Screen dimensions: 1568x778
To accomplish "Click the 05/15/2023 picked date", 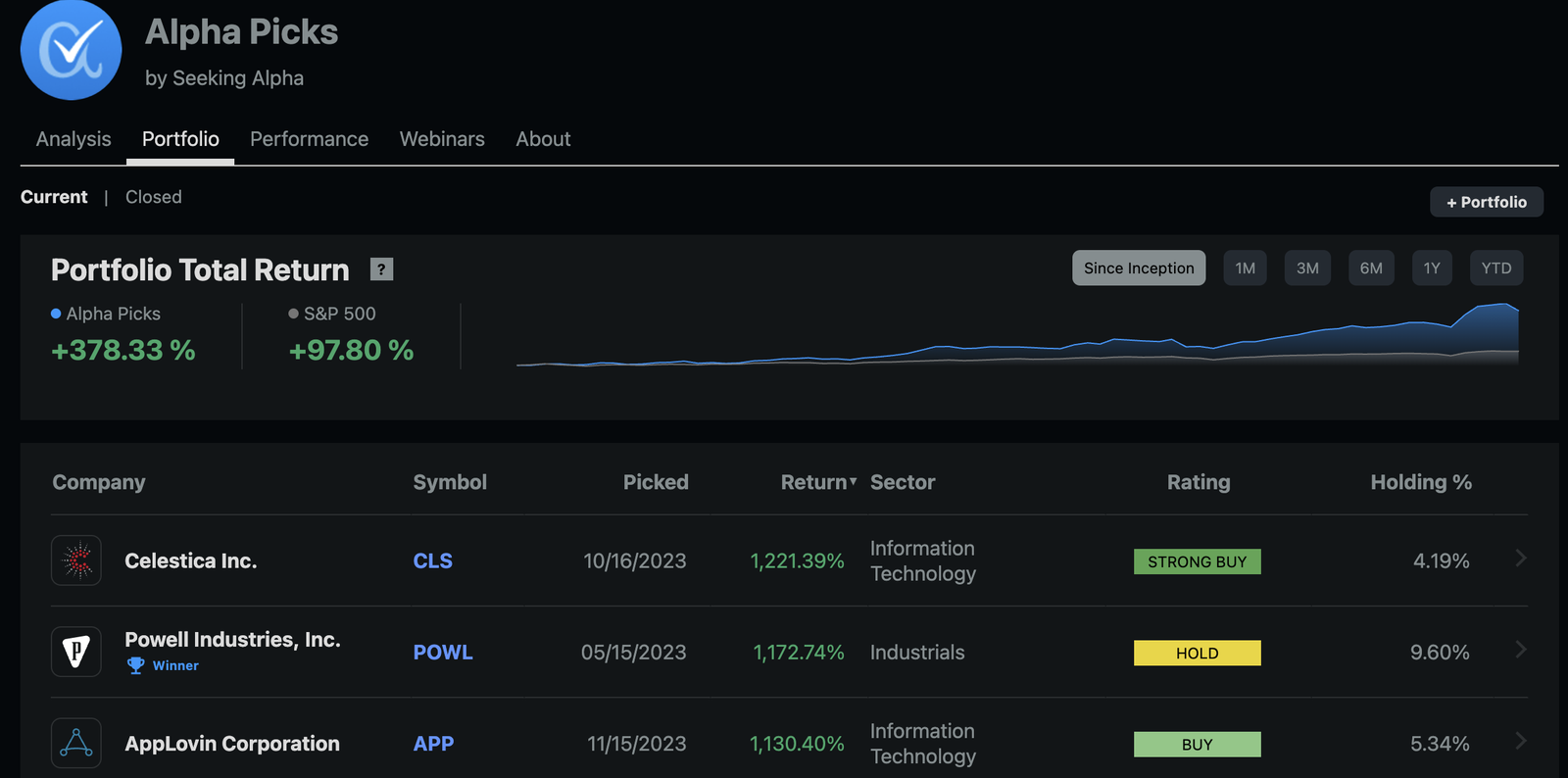I will (x=634, y=652).
